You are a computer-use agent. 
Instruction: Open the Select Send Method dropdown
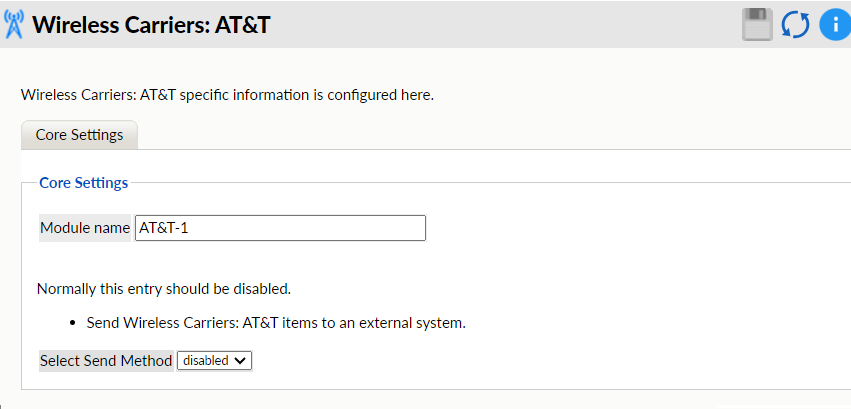click(214, 360)
